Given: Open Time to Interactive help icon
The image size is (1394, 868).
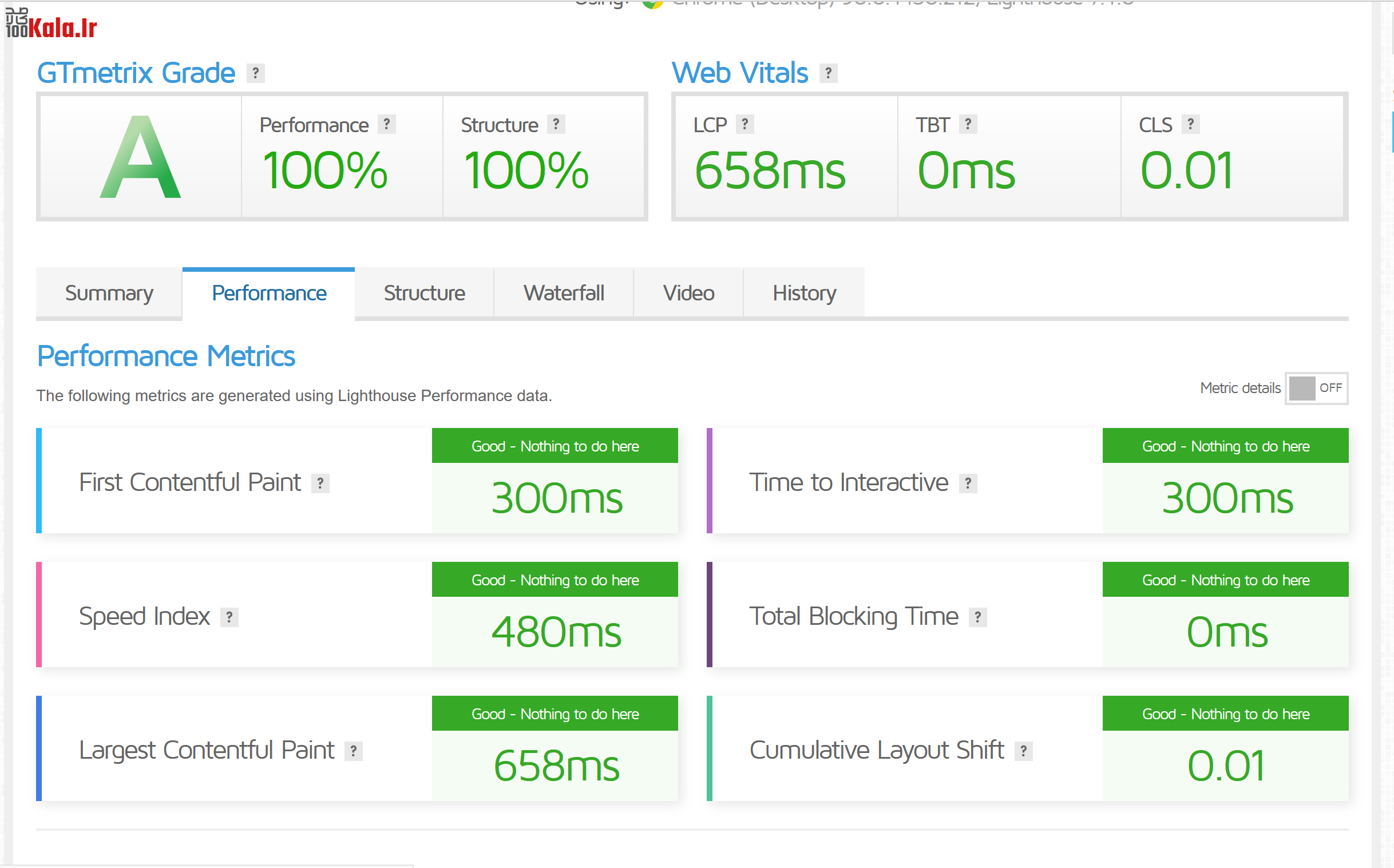Looking at the screenshot, I should (x=968, y=483).
